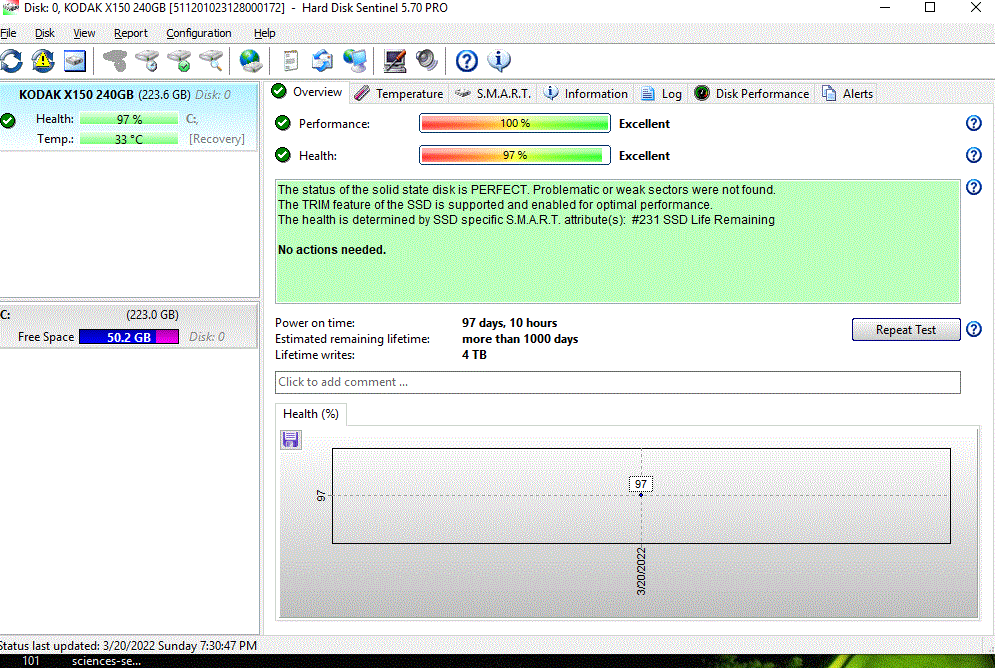Image resolution: width=995 pixels, height=668 pixels.
Task: Click the refresh icon with yellow warning sign
Action: pos(43,61)
